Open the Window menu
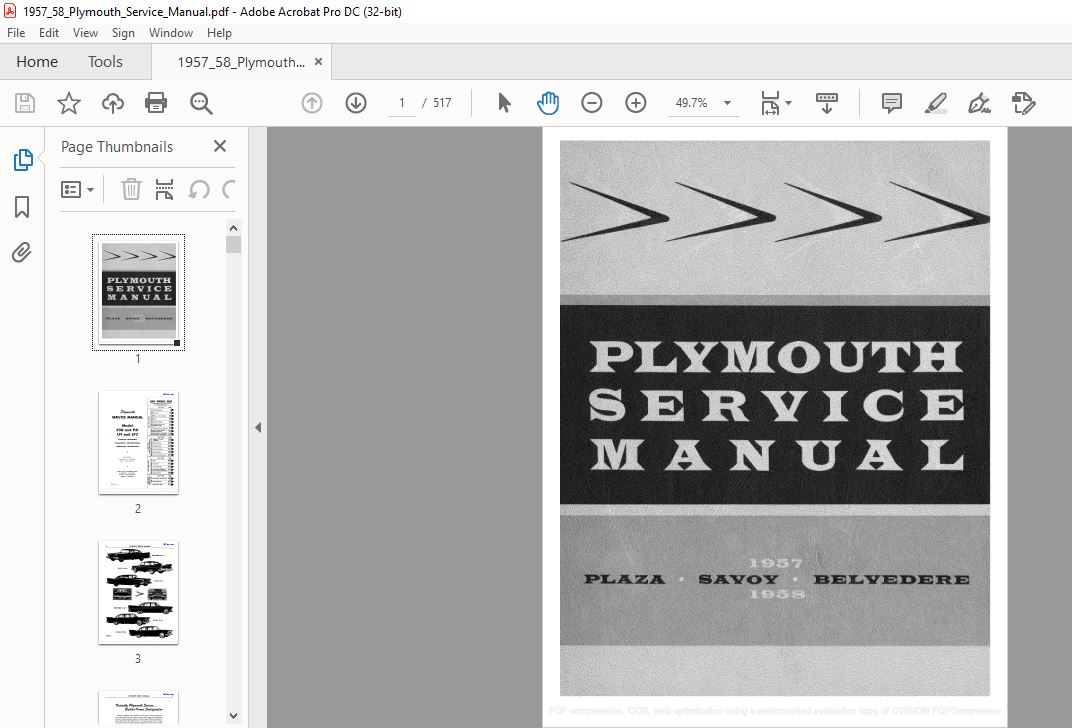Screen dimensions: 1072x728 pyautogui.click(x=171, y=33)
